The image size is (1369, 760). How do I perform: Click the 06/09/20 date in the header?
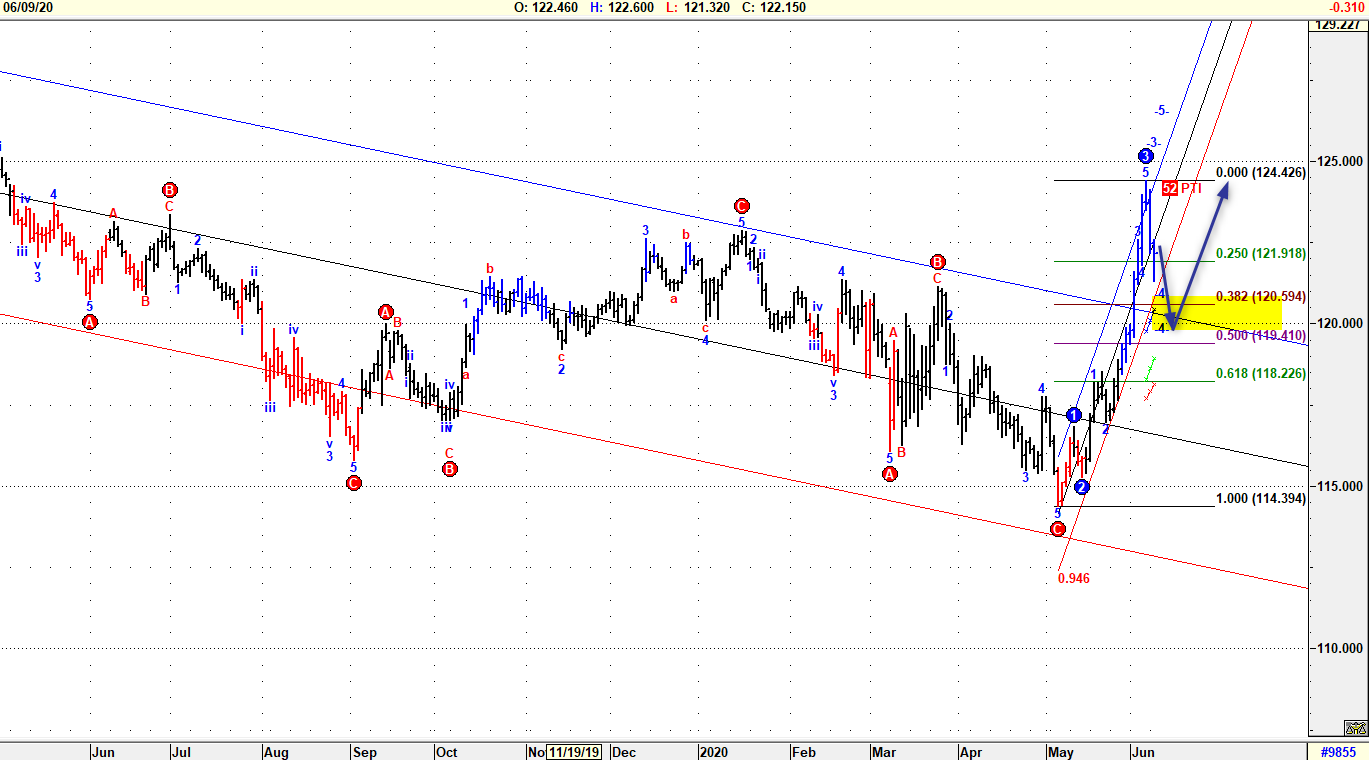point(28,7)
